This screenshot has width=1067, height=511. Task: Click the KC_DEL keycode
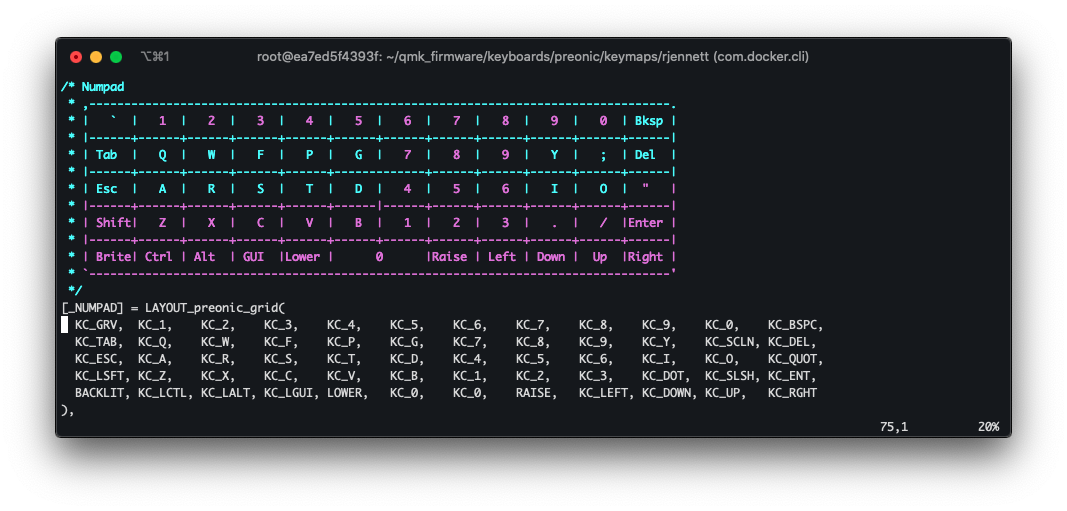point(791,342)
